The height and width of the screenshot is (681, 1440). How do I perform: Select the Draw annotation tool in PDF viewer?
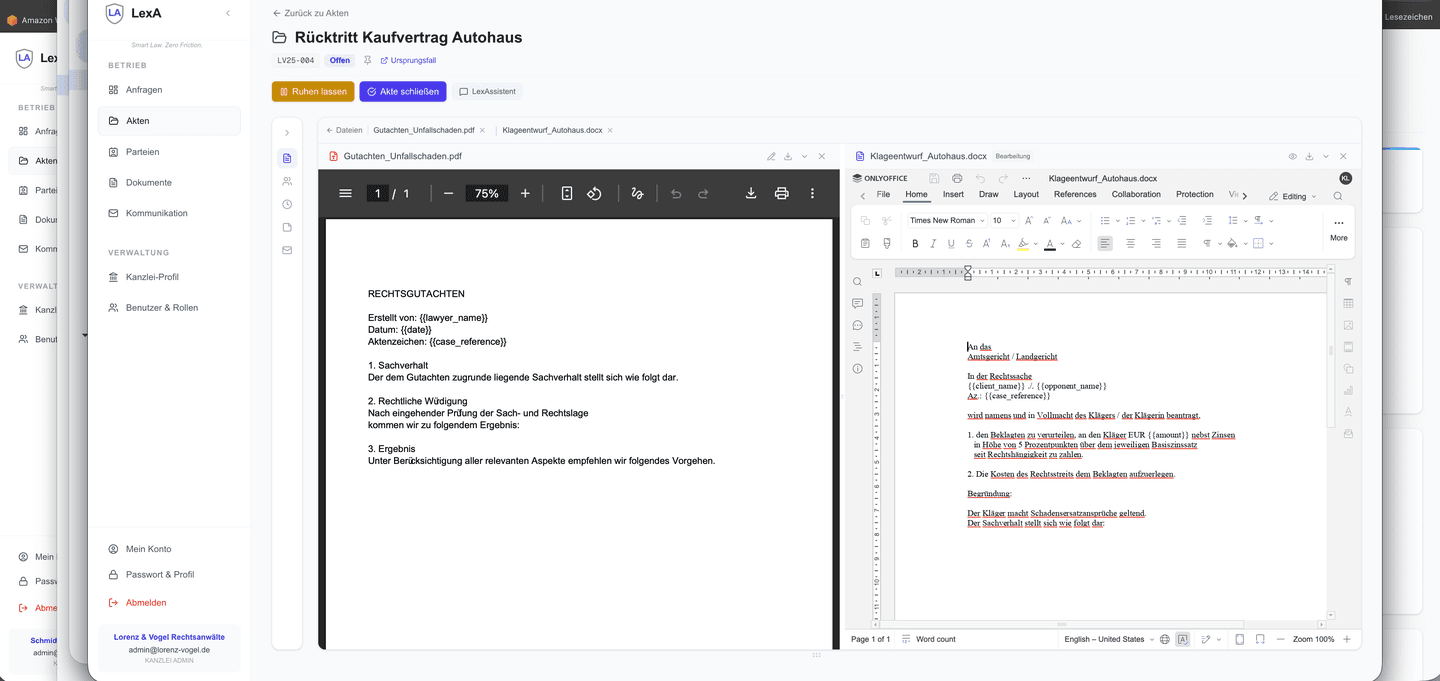(637, 193)
